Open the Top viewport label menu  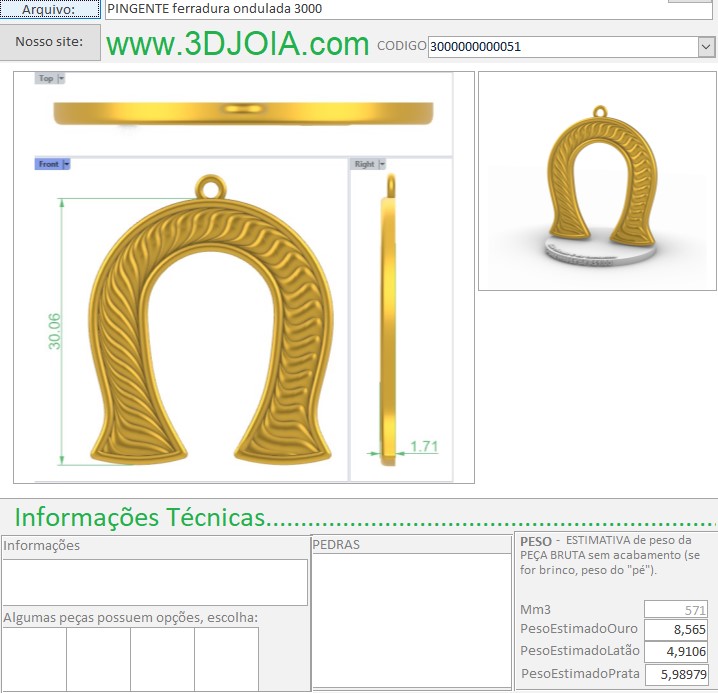[x=61, y=78]
